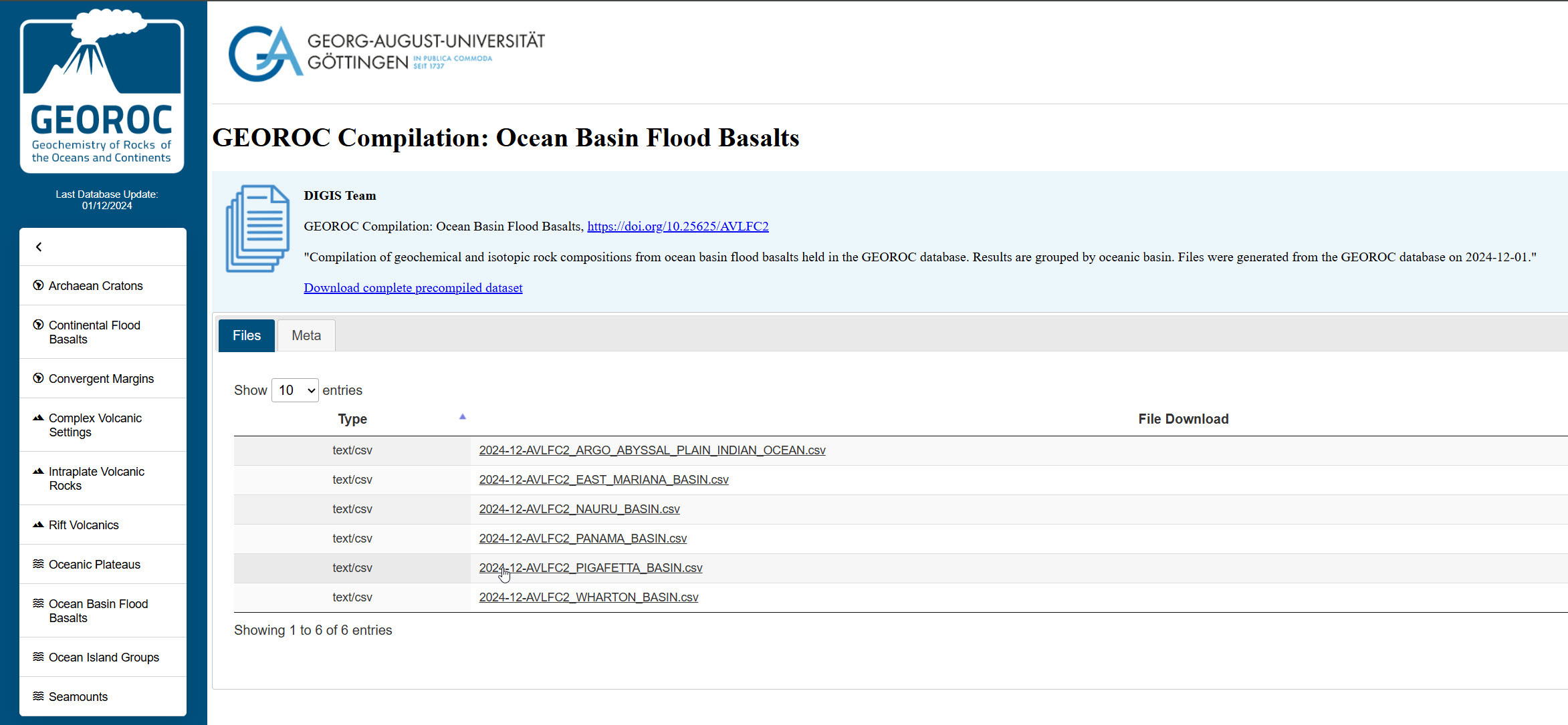The height and width of the screenshot is (725, 1568).
Task: Download PANAMA_BASIN.csv file
Action: point(582,539)
